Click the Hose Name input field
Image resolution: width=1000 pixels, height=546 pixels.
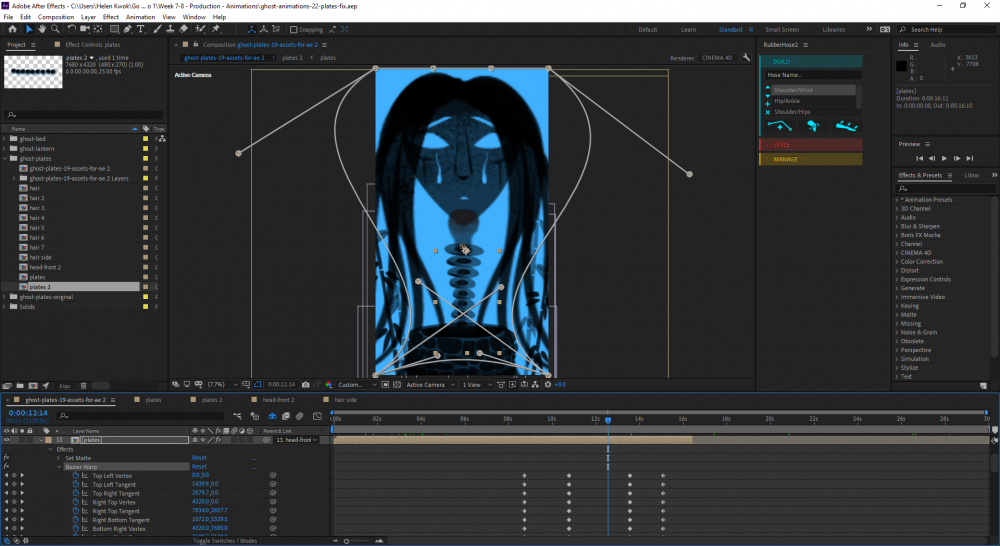click(813, 75)
